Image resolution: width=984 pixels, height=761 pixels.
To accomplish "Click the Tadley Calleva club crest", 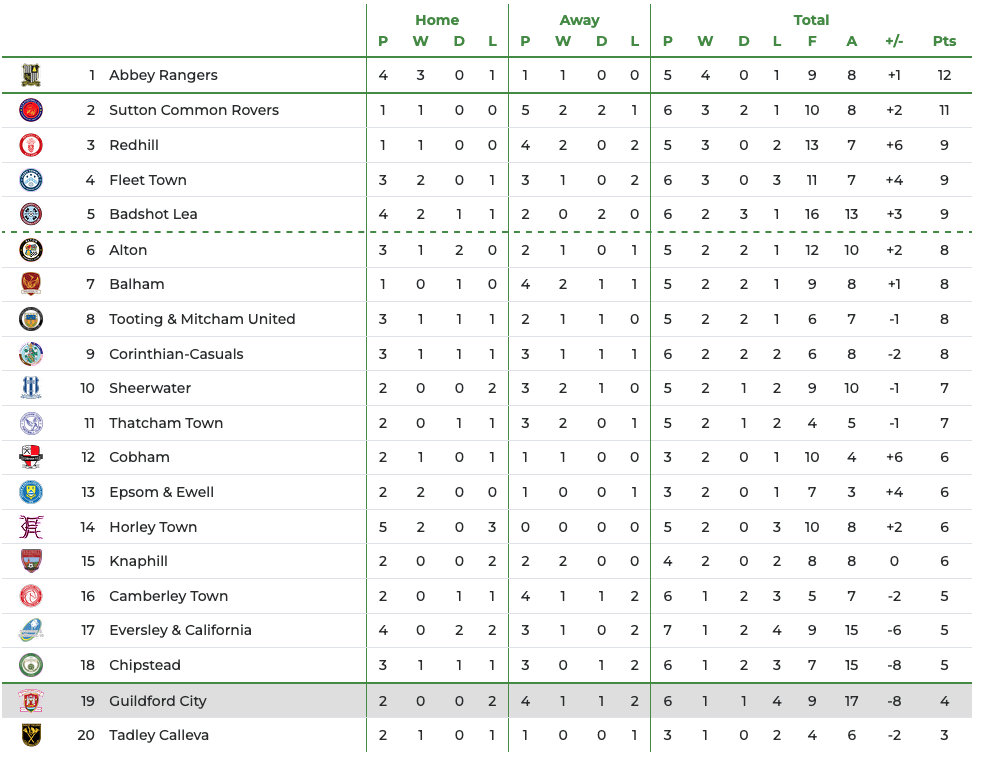I will (x=31, y=735).
